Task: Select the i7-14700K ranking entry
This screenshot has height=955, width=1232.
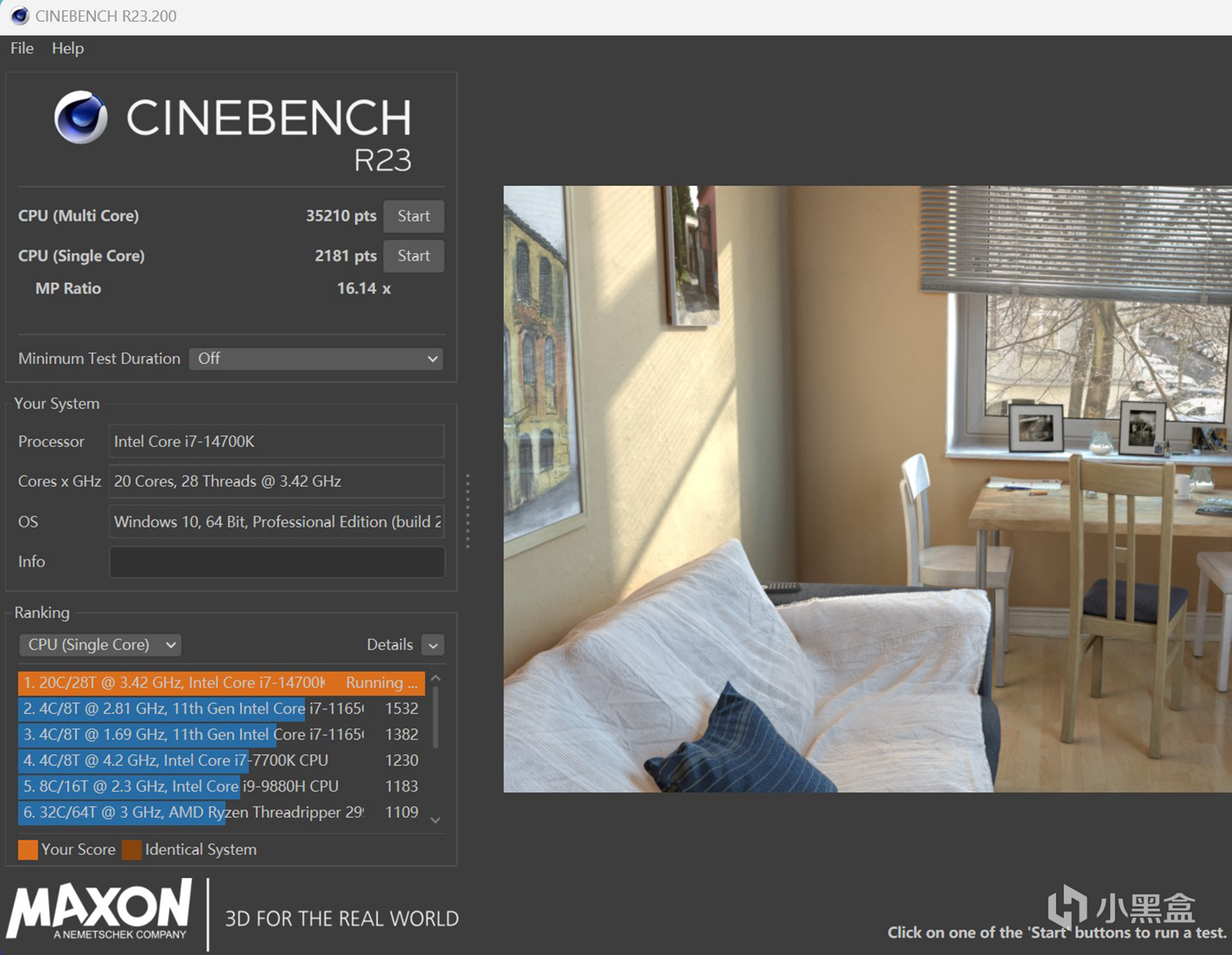Action: tap(221, 683)
